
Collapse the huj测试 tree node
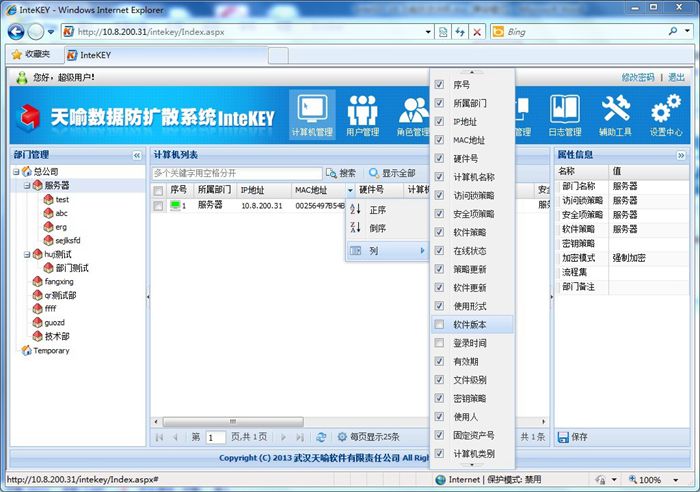(x=27, y=254)
